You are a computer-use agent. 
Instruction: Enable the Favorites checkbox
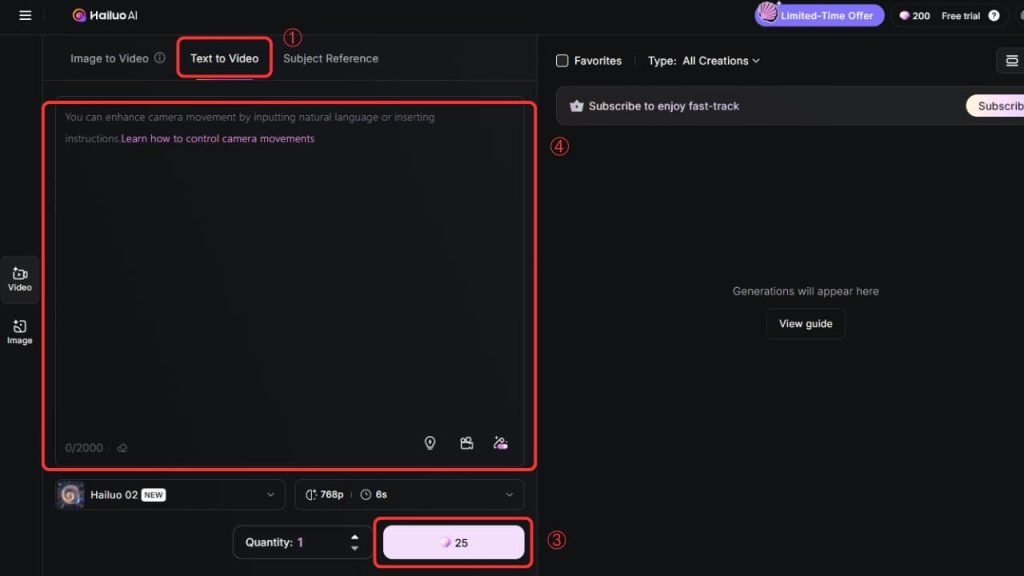coord(562,61)
